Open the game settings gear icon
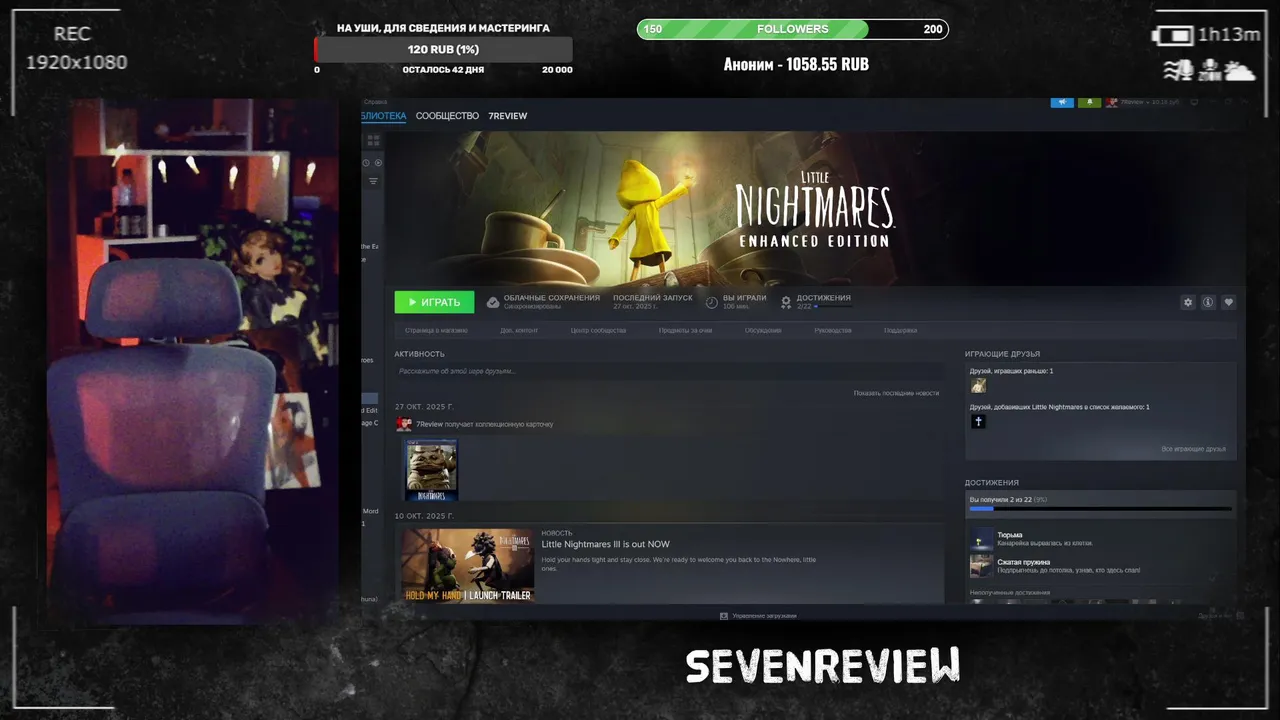This screenshot has height=720, width=1280. tap(1188, 302)
